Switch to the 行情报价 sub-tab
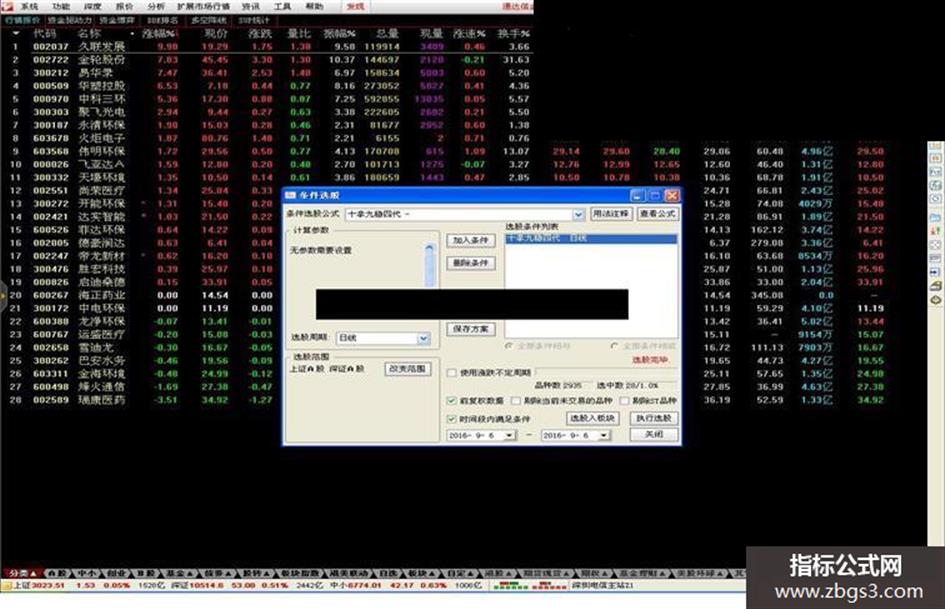The height and width of the screenshot is (609, 945). pos(22,20)
